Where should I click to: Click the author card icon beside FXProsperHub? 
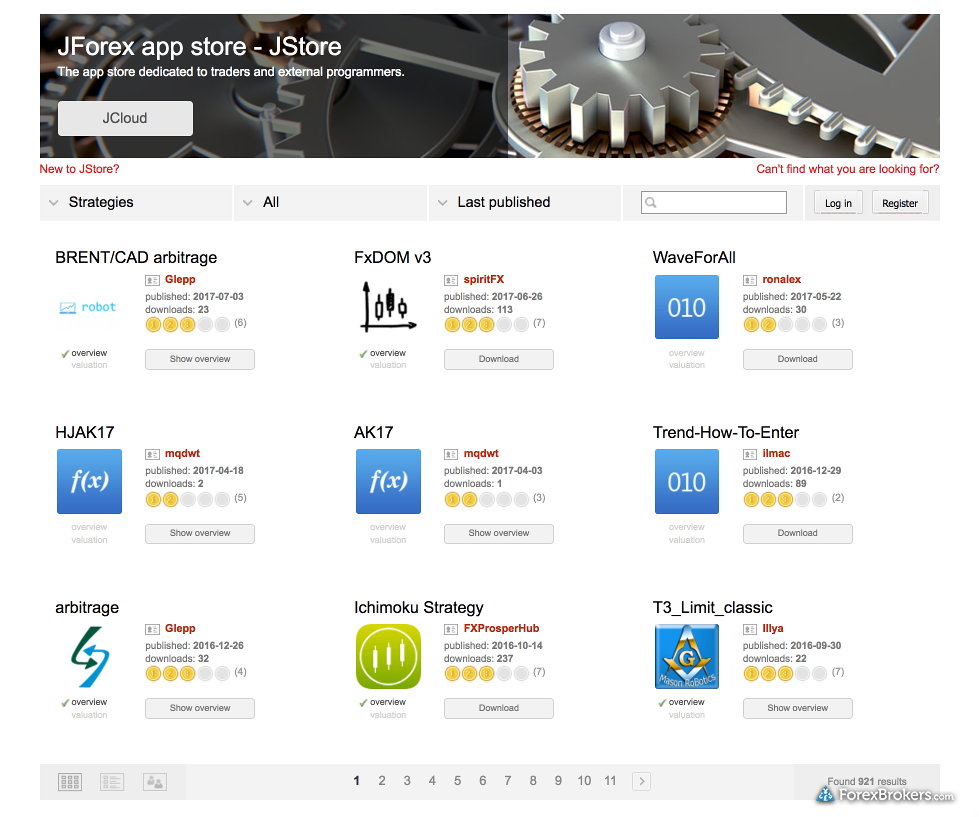click(x=451, y=629)
